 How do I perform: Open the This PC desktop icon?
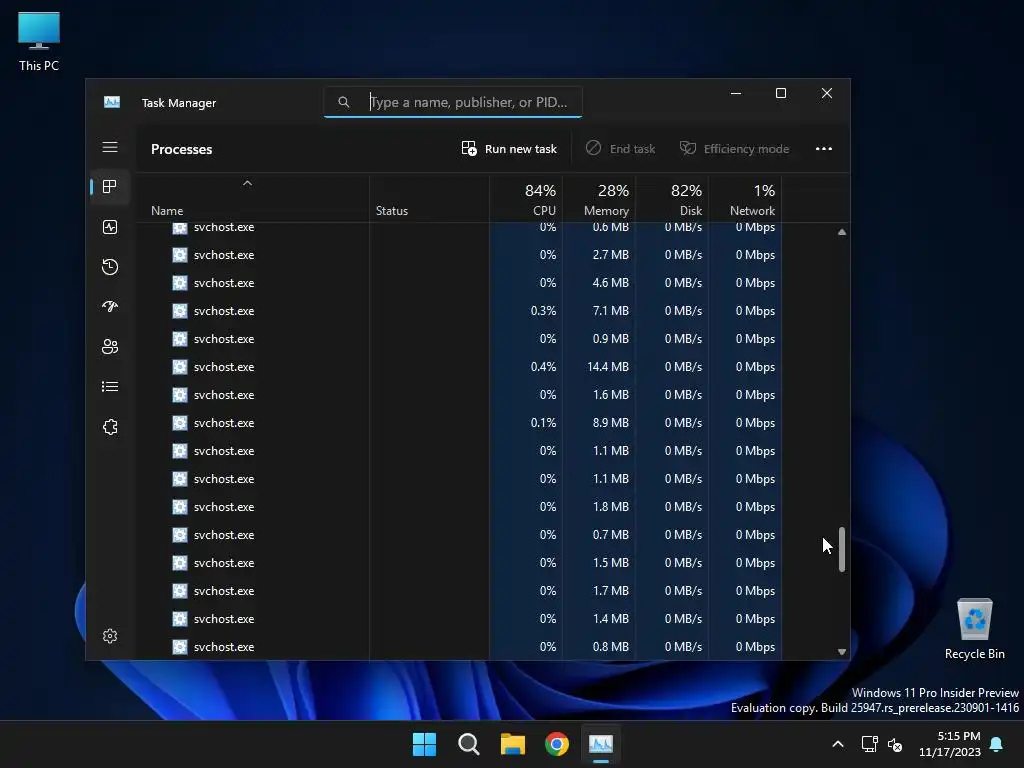(39, 42)
